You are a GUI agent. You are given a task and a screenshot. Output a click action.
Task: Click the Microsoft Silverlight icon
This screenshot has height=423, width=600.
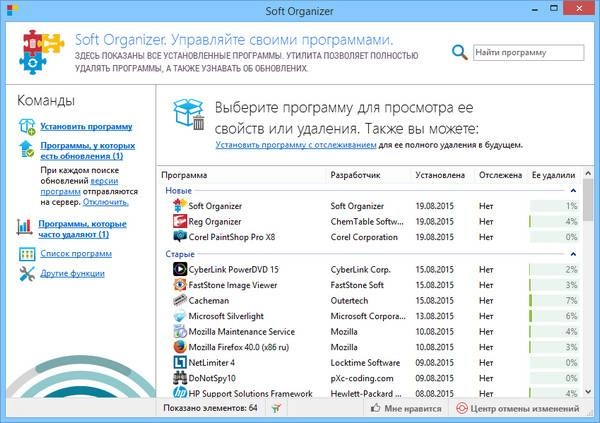tap(179, 316)
